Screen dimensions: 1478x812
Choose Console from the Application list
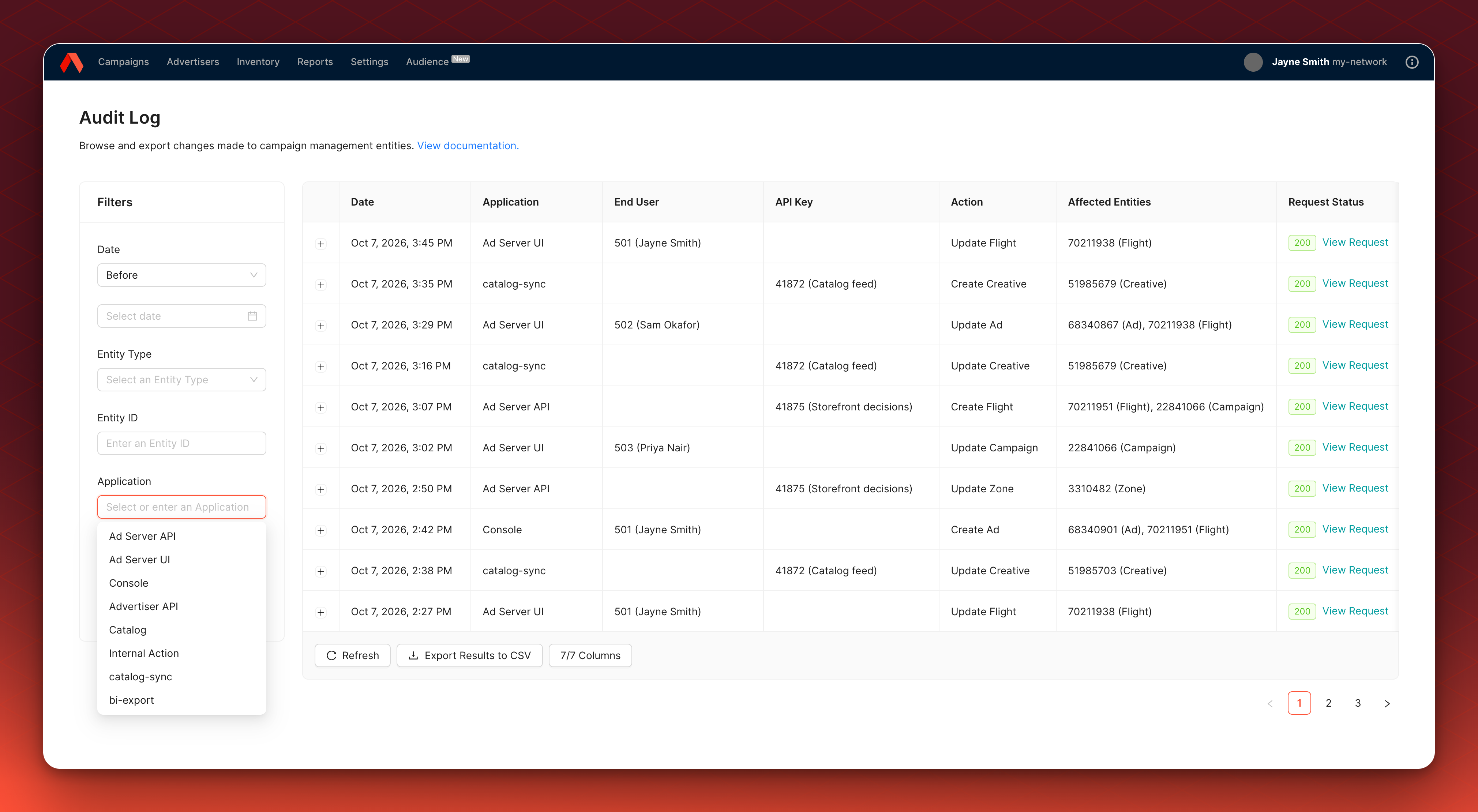[181, 583]
